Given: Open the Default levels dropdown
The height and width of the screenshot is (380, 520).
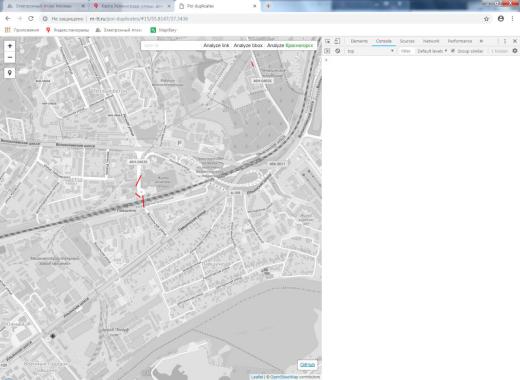Looking at the screenshot, I should 432,51.
